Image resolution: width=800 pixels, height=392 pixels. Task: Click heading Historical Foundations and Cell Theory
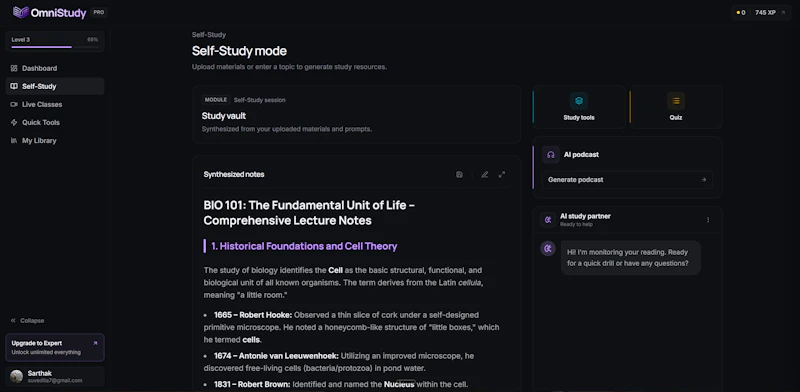[x=304, y=246]
